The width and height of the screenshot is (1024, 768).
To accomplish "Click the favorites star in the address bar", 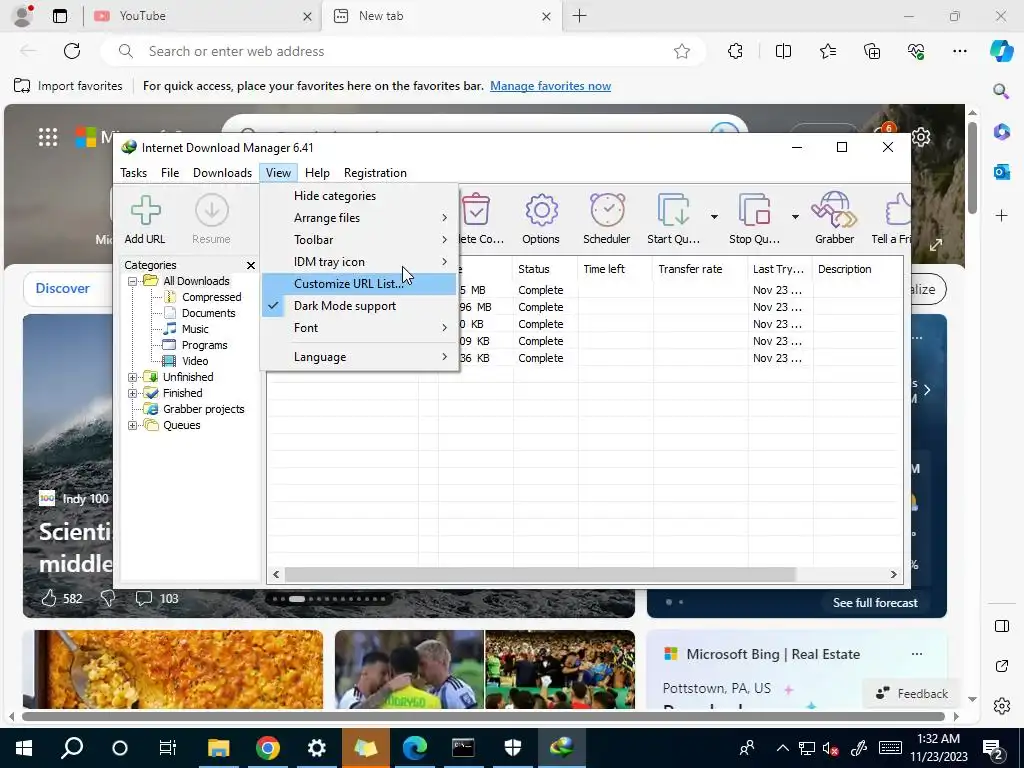I will tap(682, 51).
